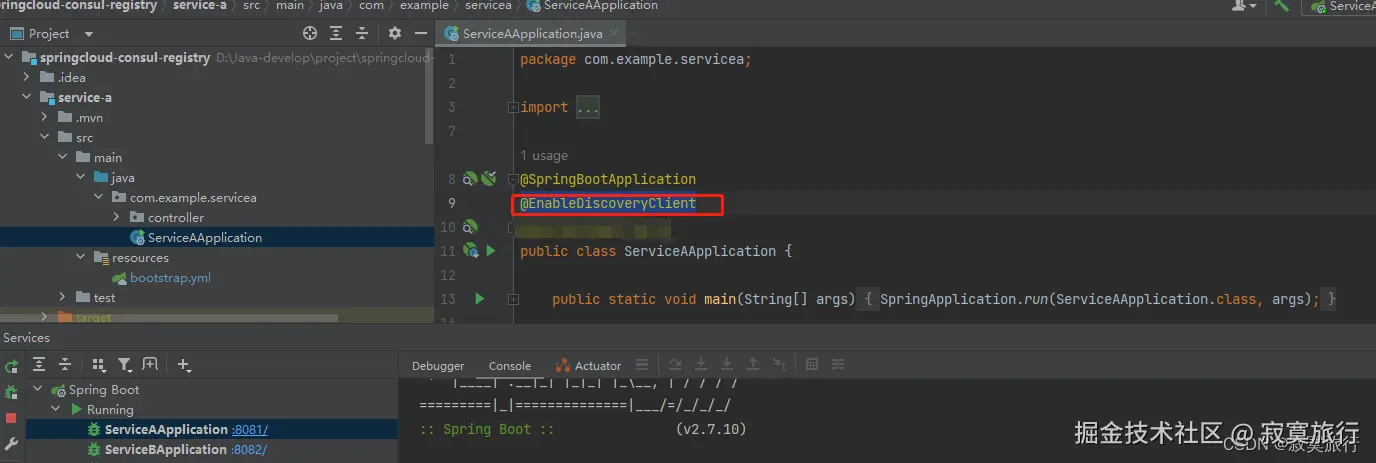Viewport: 1376px width, 463px height.
Task: Open the :8082/ port link
Action: coord(249,450)
